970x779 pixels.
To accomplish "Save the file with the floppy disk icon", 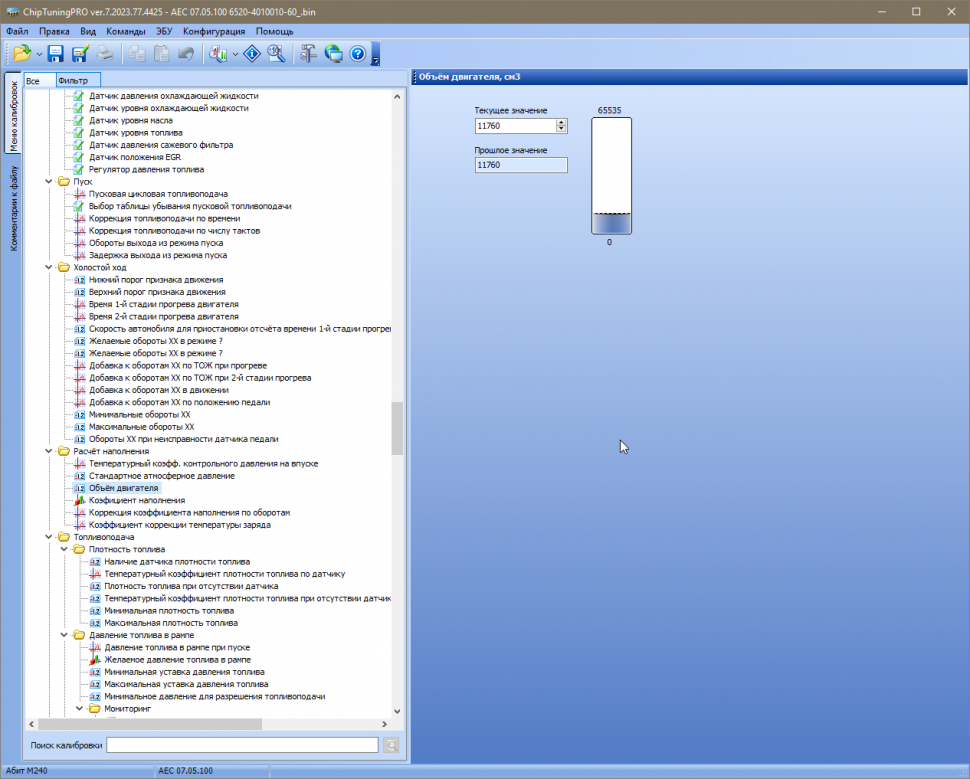I will pyautogui.click(x=56, y=54).
